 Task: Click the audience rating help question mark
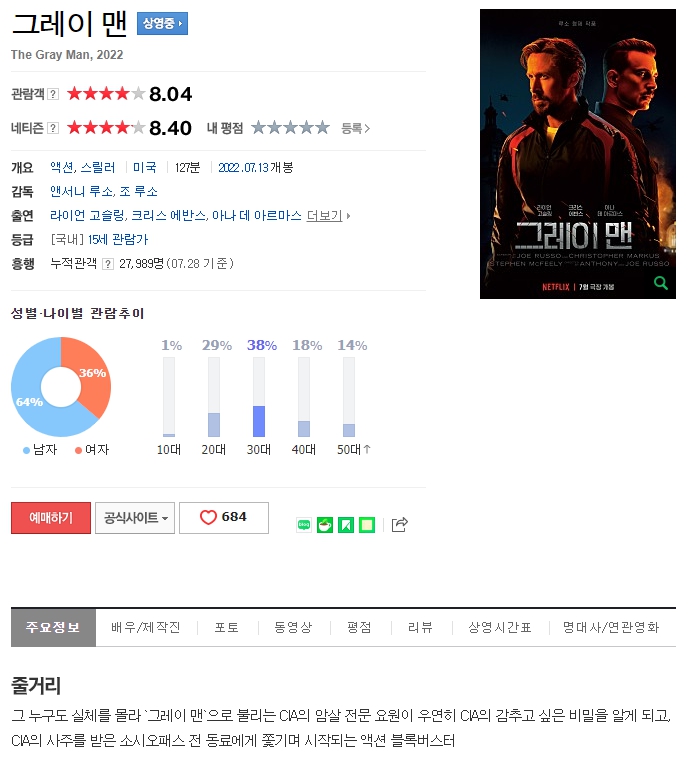53,94
